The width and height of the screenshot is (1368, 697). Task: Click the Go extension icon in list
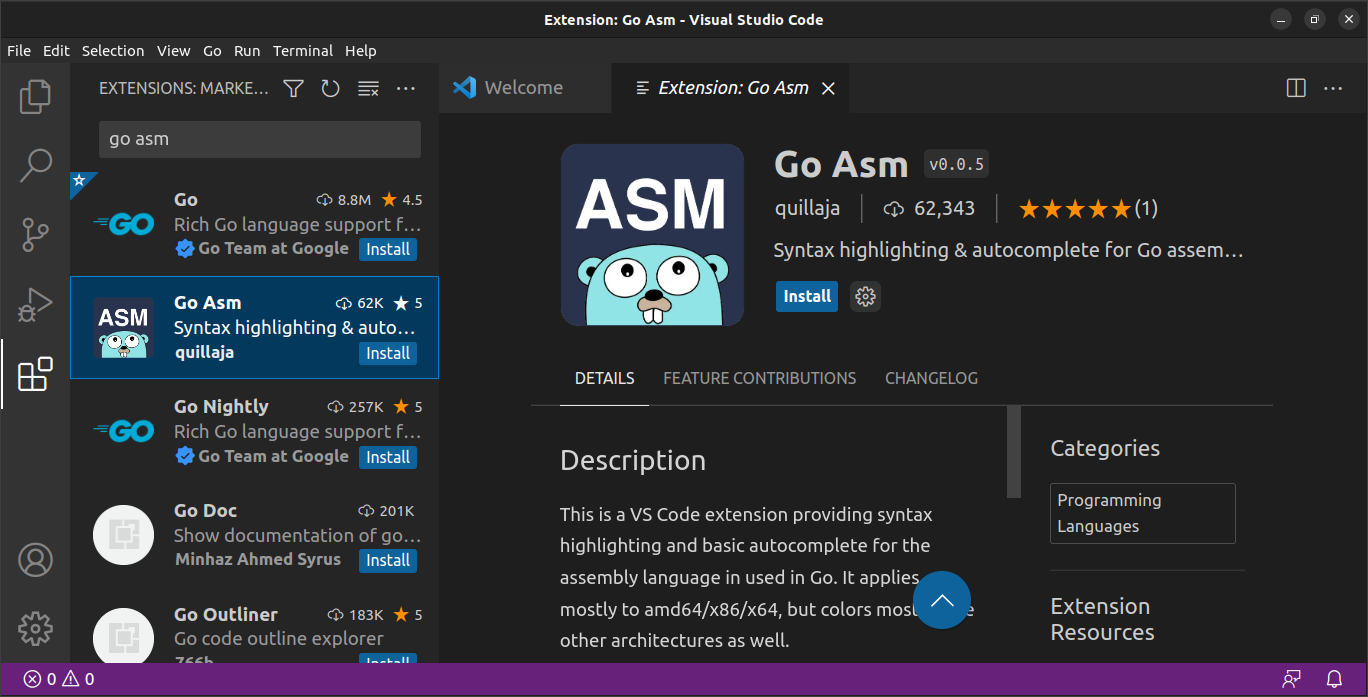click(124, 224)
